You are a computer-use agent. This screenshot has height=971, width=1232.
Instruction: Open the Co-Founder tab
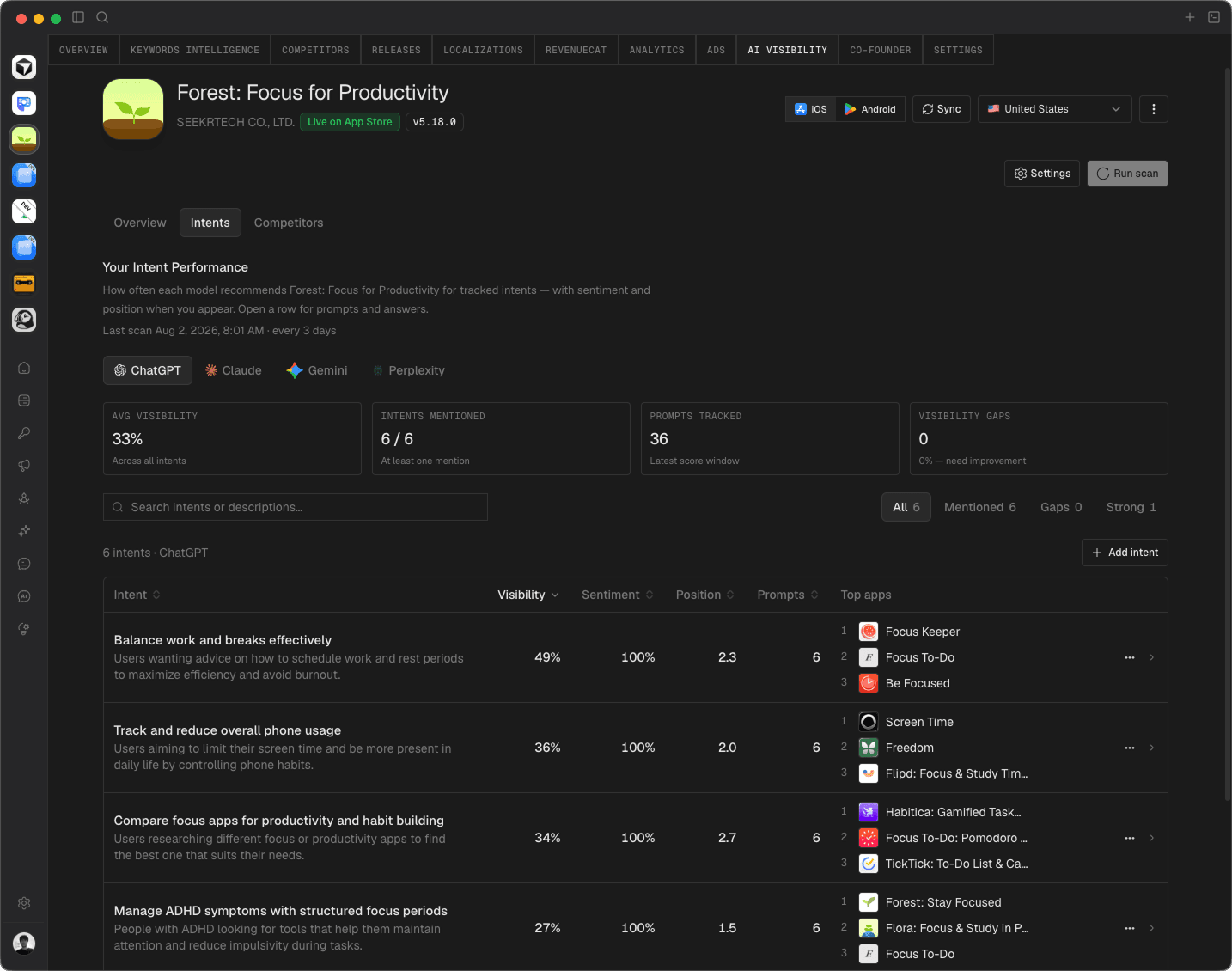point(880,50)
